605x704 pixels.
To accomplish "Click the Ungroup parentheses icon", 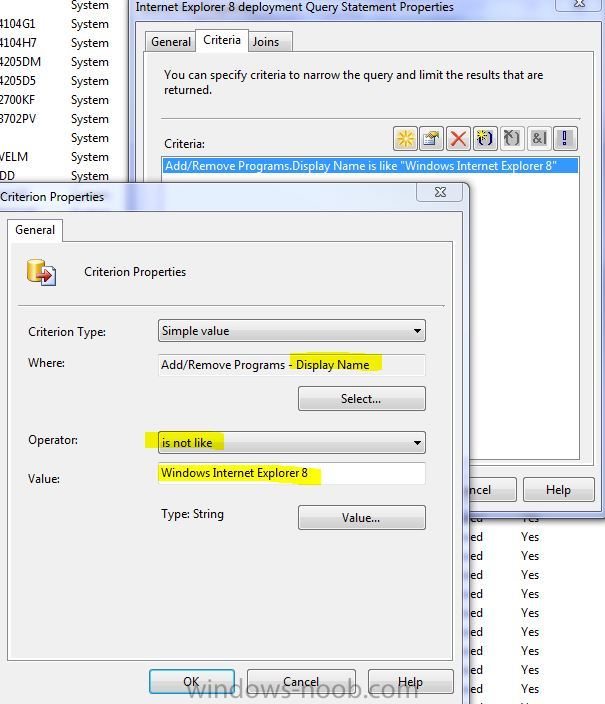I will point(511,138).
